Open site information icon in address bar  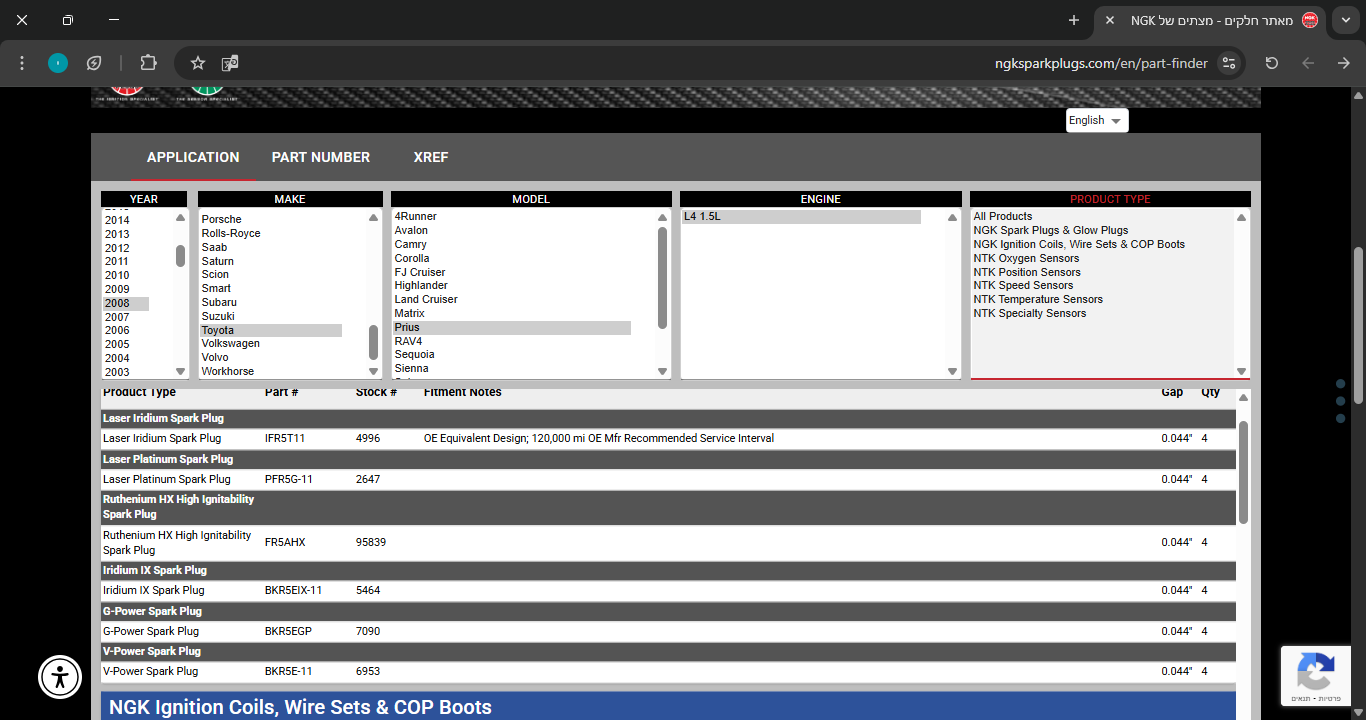click(1230, 63)
